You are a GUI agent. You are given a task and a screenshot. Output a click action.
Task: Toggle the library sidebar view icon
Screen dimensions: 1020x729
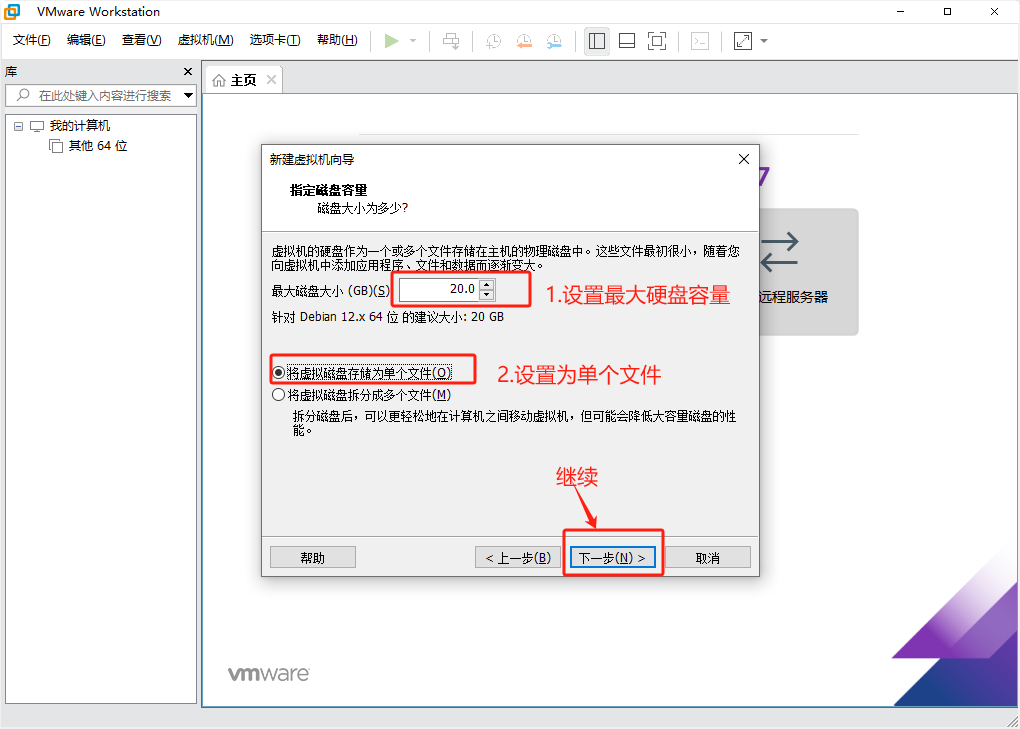click(x=597, y=41)
